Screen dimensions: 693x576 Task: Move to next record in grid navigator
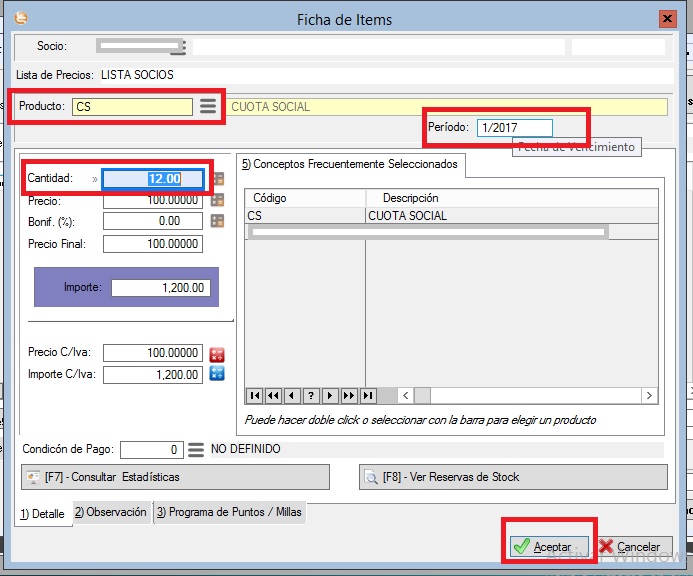click(x=330, y=395)
